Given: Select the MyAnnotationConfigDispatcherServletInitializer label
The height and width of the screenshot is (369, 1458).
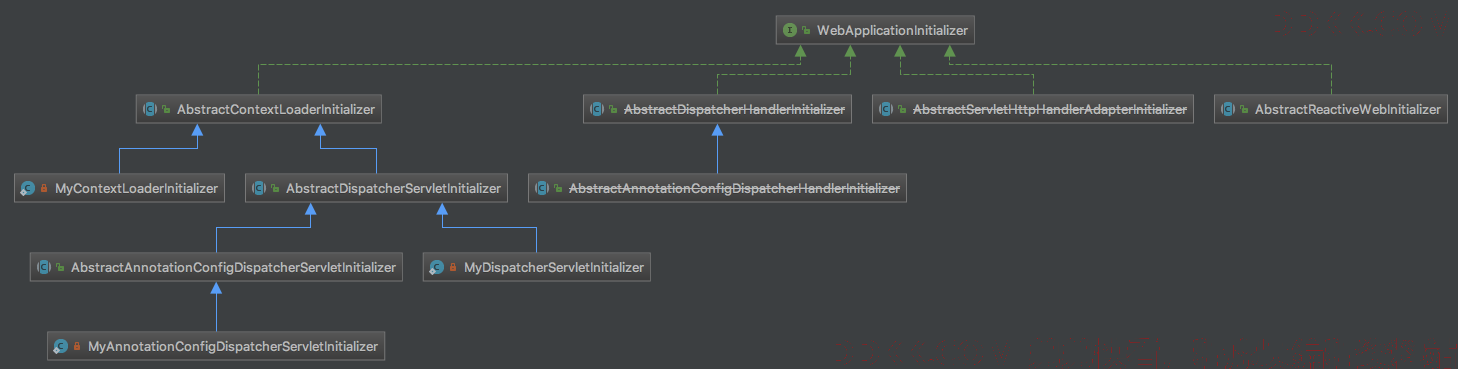Looking at the screenshot, I should tap(233, 347).
